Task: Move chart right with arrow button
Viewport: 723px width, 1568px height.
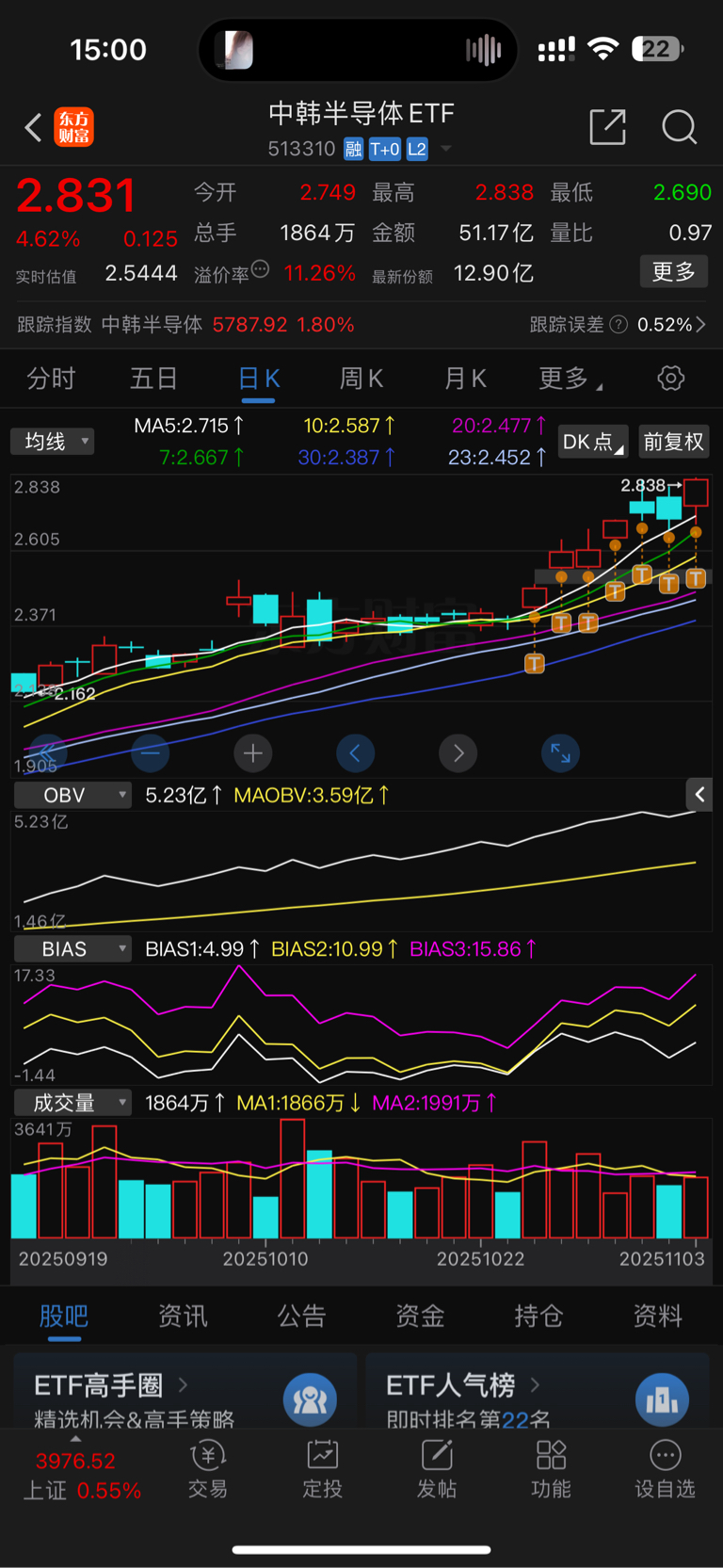Action: coord(458,752)
